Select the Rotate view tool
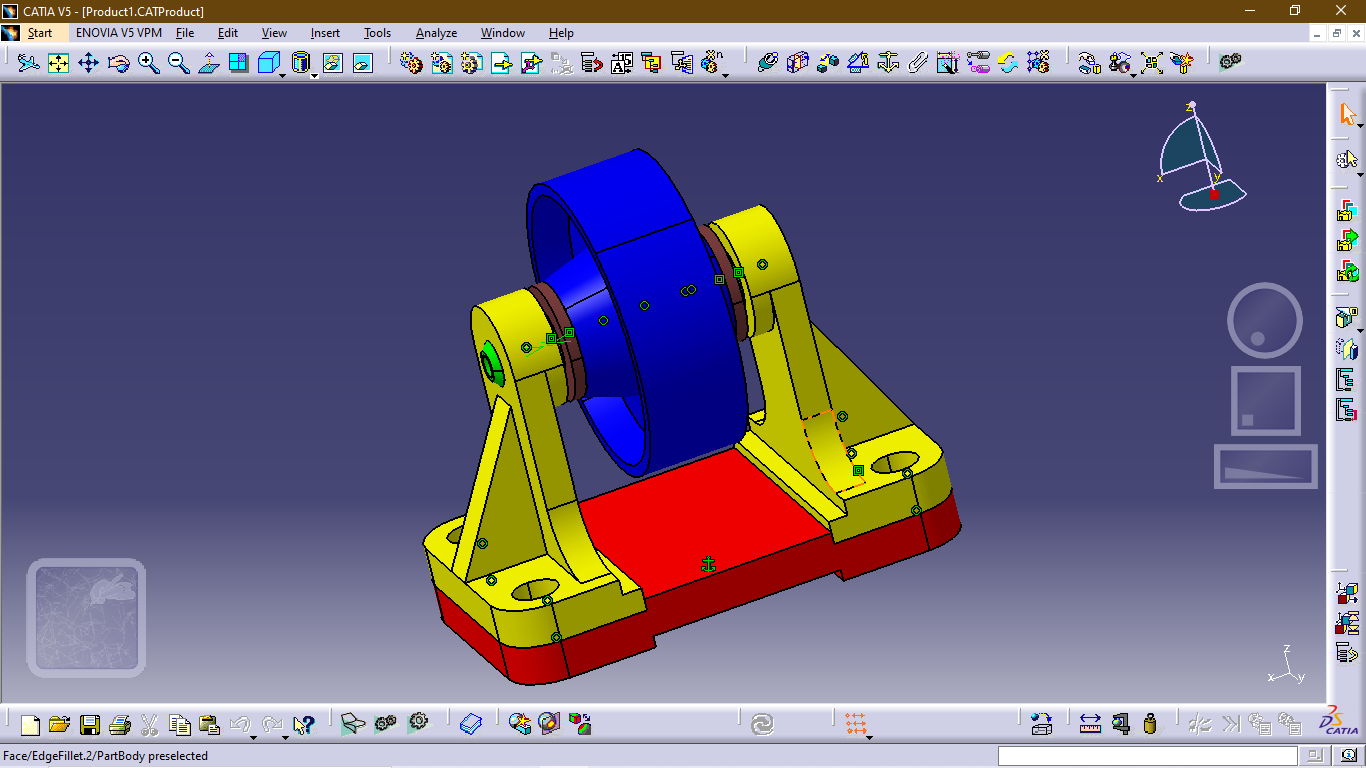The height and width of the screenshot is (768, 1366). pyautogui.click(x=119, y=62)
